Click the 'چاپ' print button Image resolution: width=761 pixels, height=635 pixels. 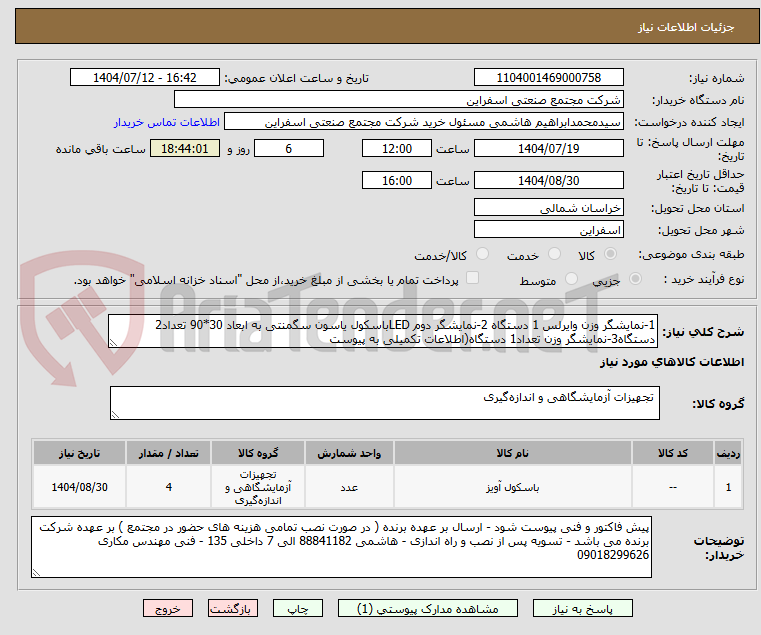tap(298, 608)
